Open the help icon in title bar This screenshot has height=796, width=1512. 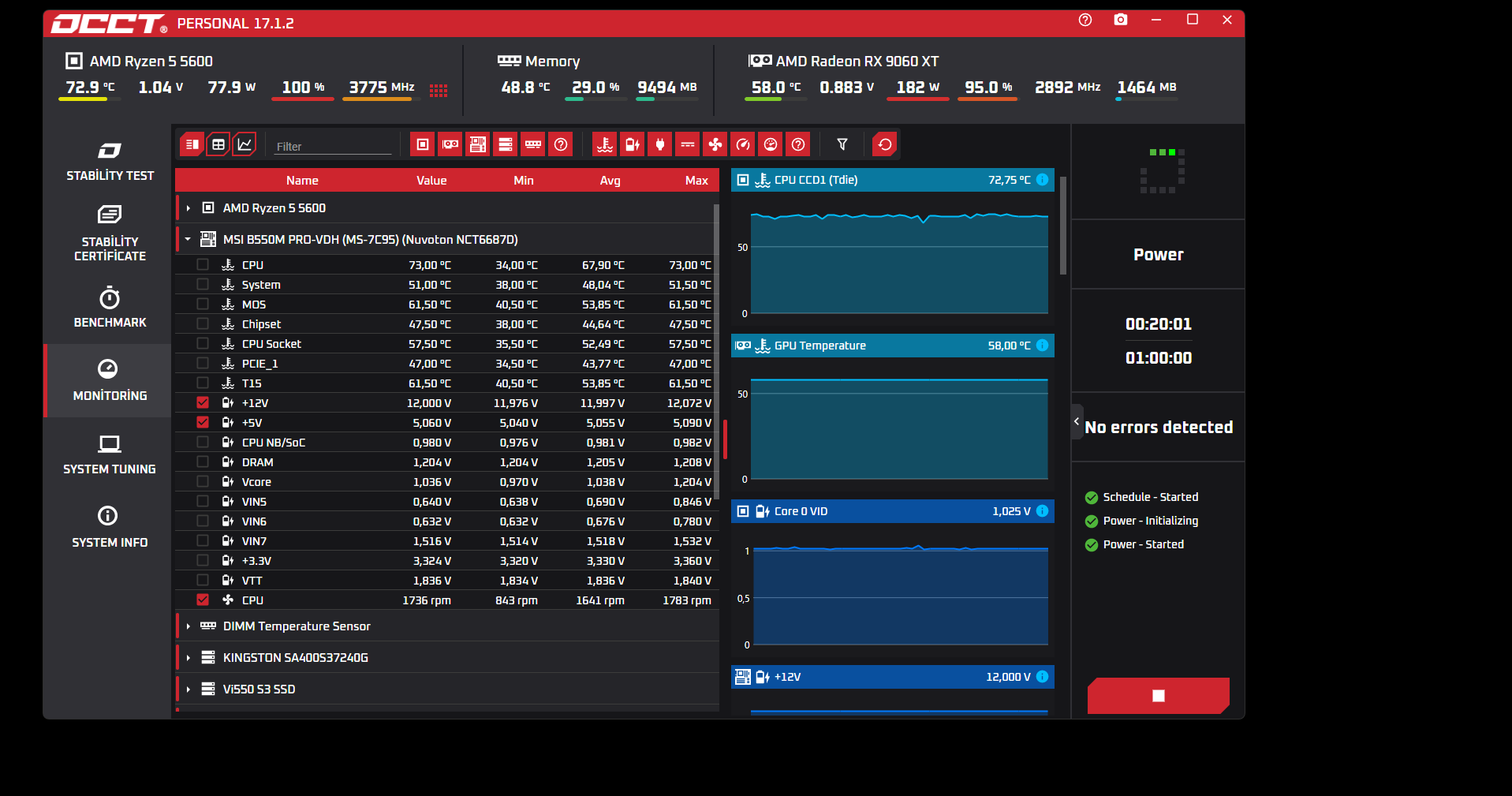pyautogui.click(x=1085, y=20)
